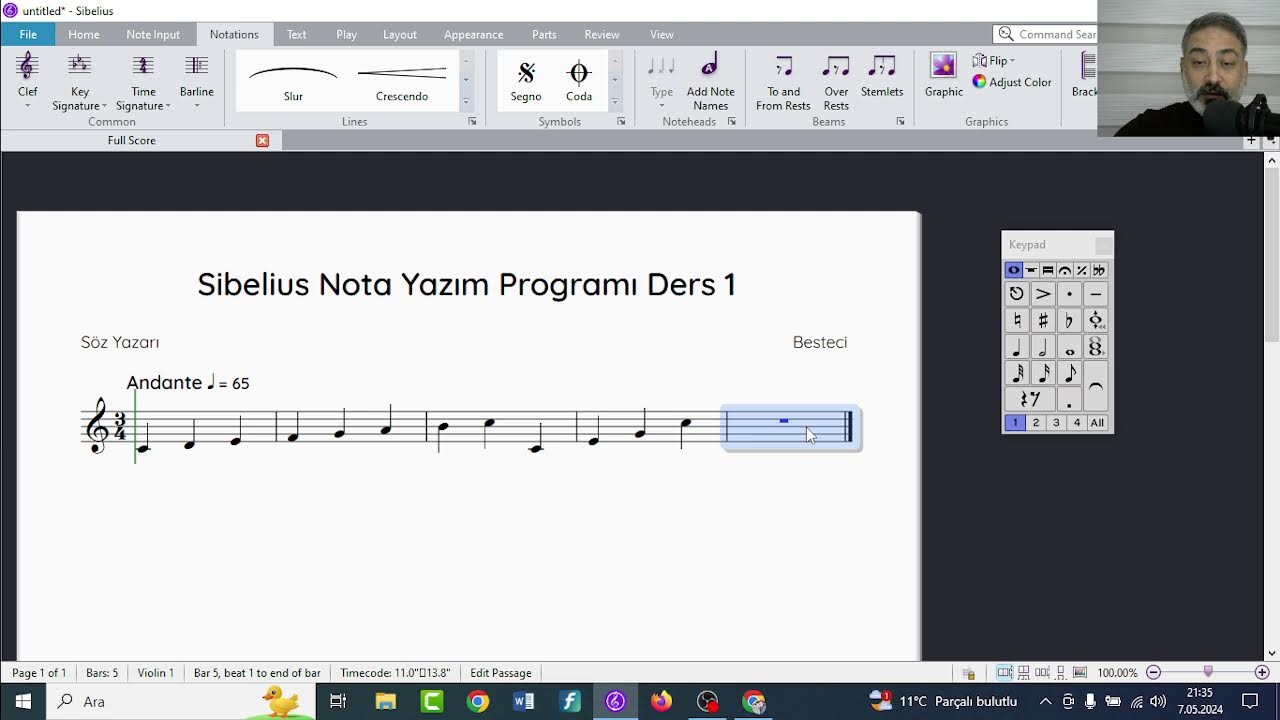Open the Home ribbon tab
The height and width of the screenshot is (720, 1280).
click(x=84, y=34)
